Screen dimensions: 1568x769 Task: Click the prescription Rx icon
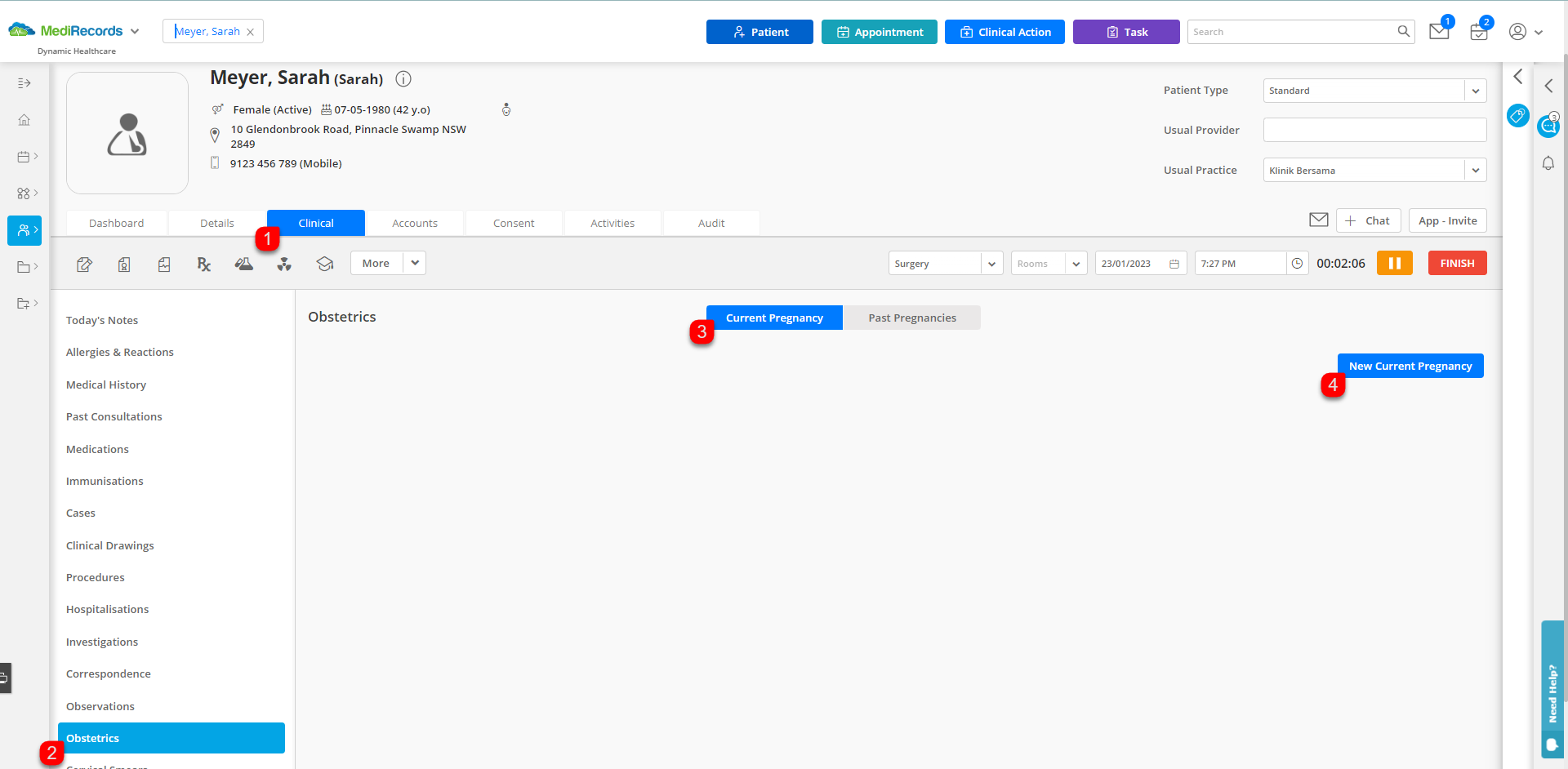click(203, 264)
